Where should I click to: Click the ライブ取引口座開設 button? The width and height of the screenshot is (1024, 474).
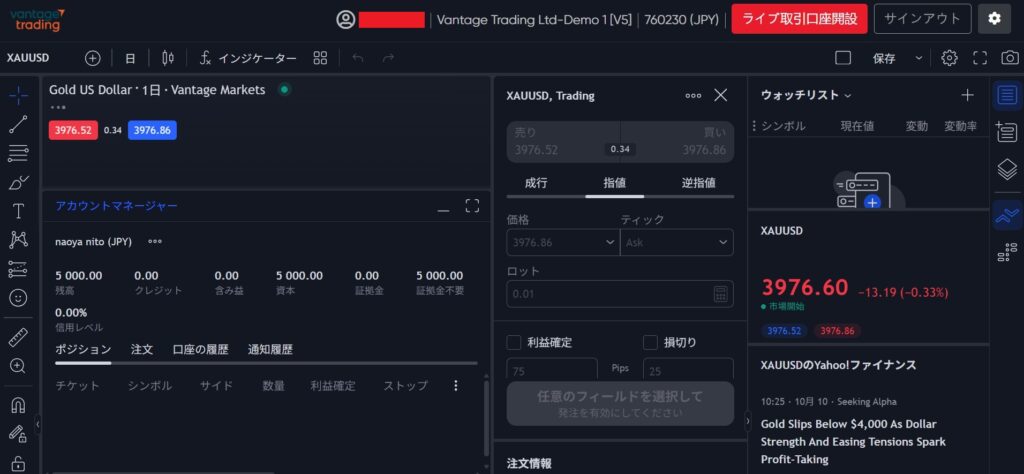point(798,19)
